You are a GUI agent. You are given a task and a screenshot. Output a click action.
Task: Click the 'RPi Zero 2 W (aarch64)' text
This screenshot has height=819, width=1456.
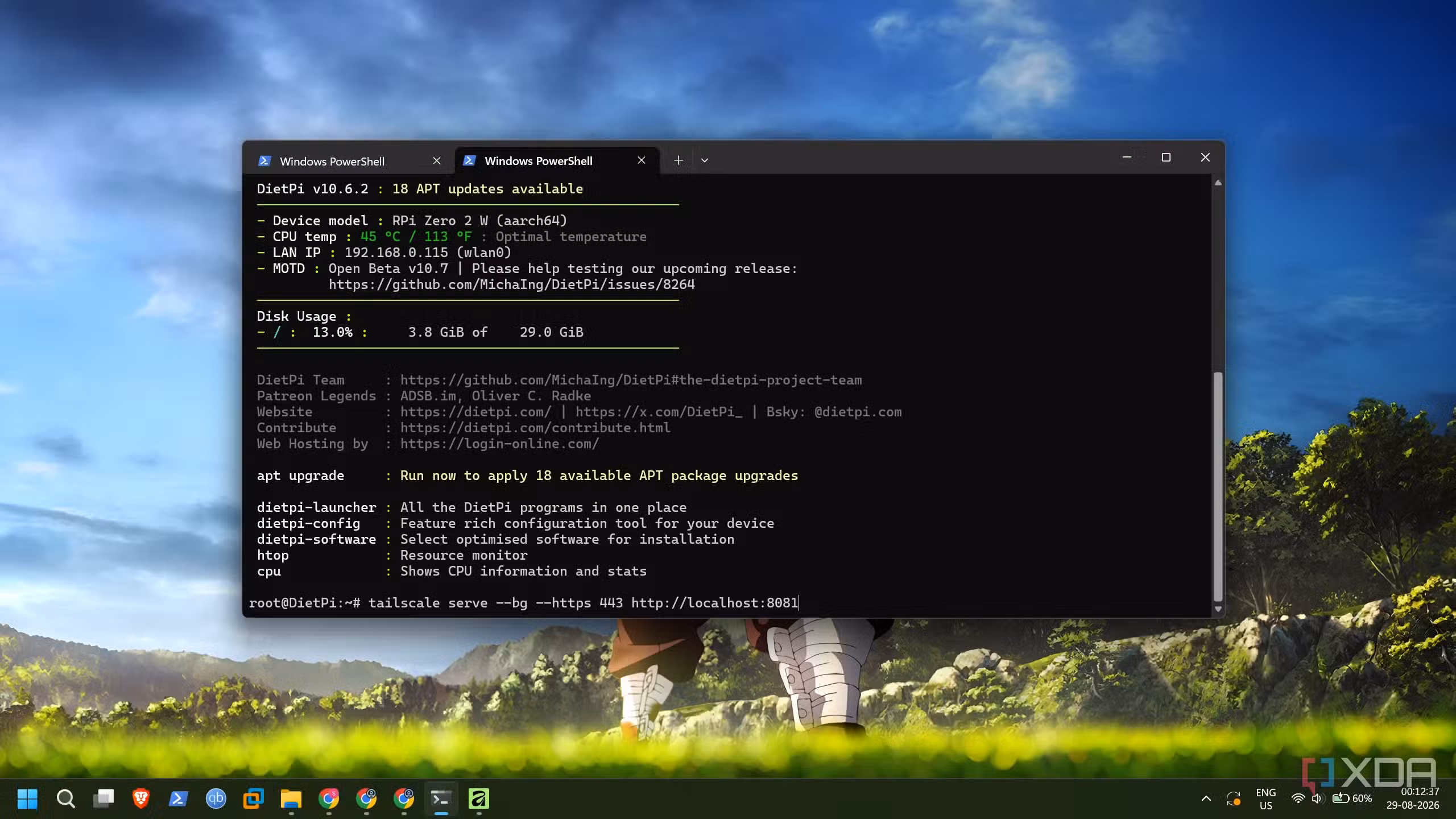[x=479, y=221]
